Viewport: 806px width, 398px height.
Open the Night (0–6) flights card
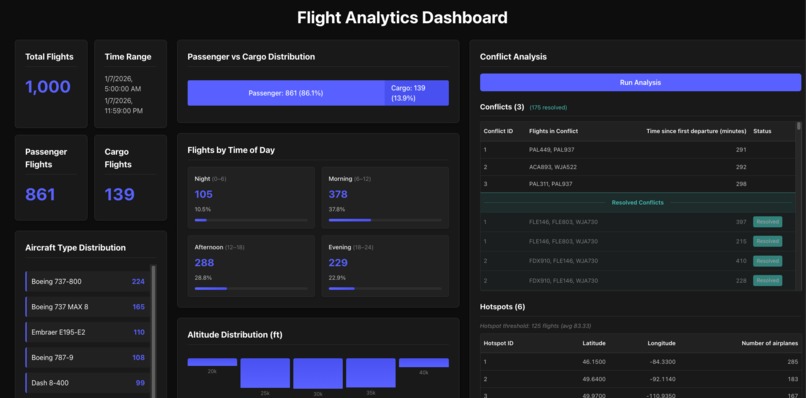click(x=251, y=197)
